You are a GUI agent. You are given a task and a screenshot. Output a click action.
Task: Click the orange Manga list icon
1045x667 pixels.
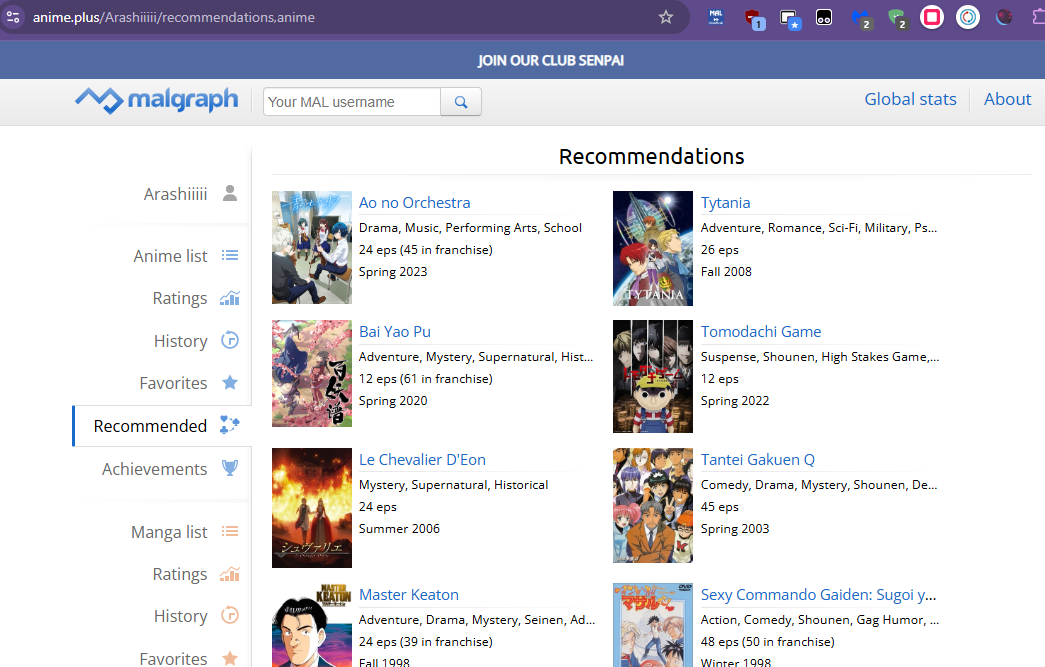coord(230,531)
